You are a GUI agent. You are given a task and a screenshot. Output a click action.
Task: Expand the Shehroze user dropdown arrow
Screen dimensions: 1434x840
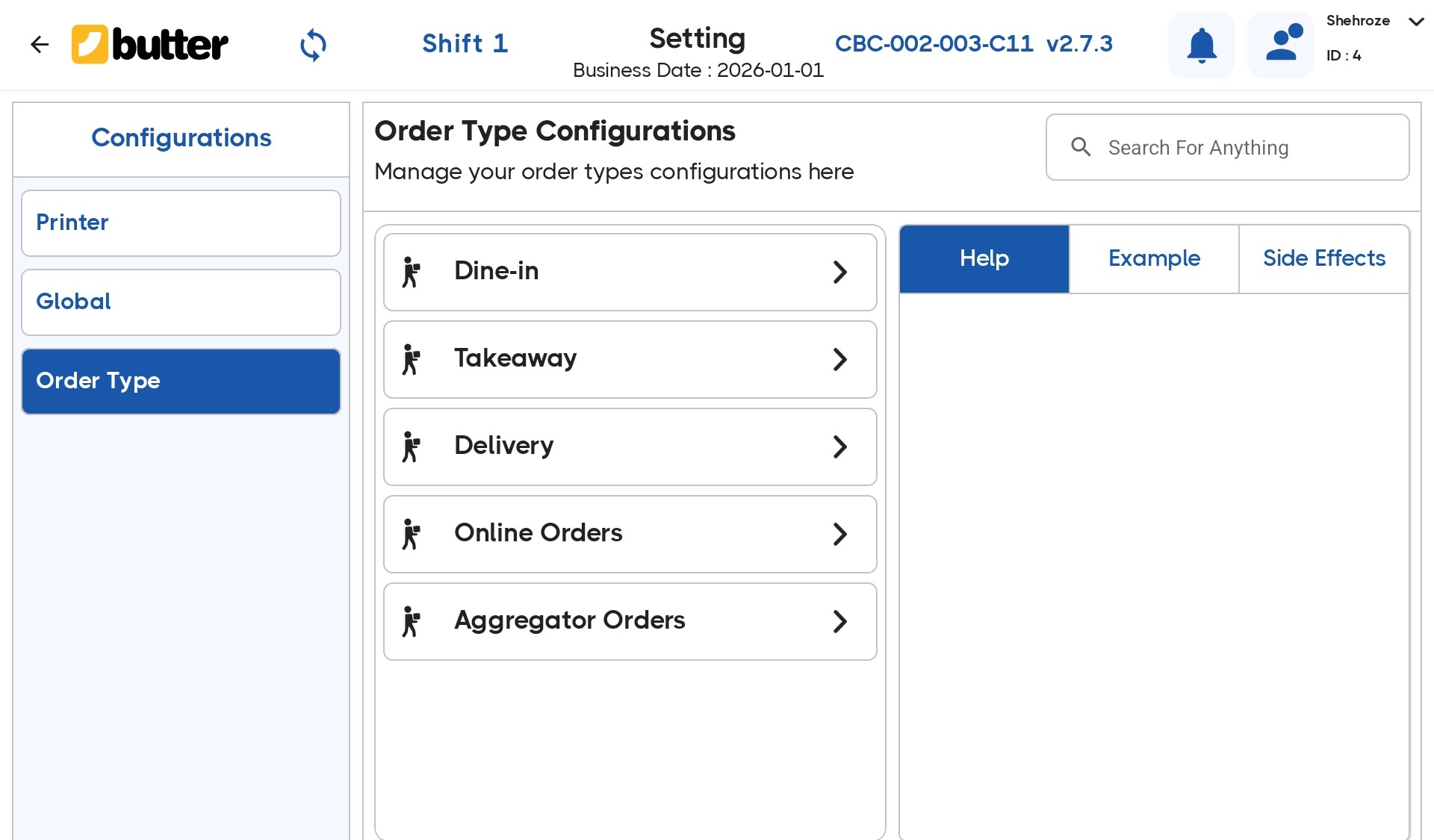[x=1415, y=21]
